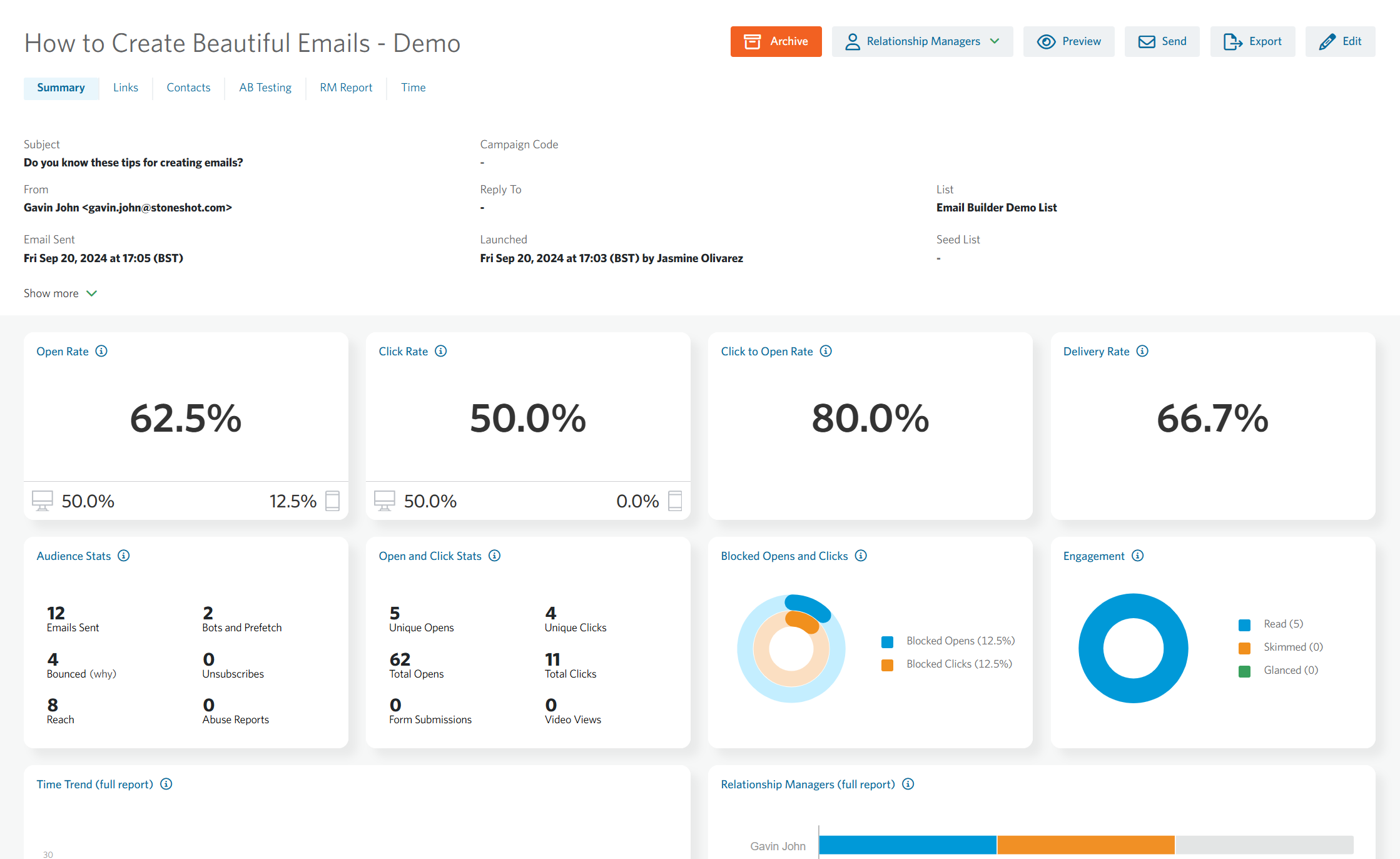Open the AB Testing tab
1400x859 pixels.
tap(265, 88)
